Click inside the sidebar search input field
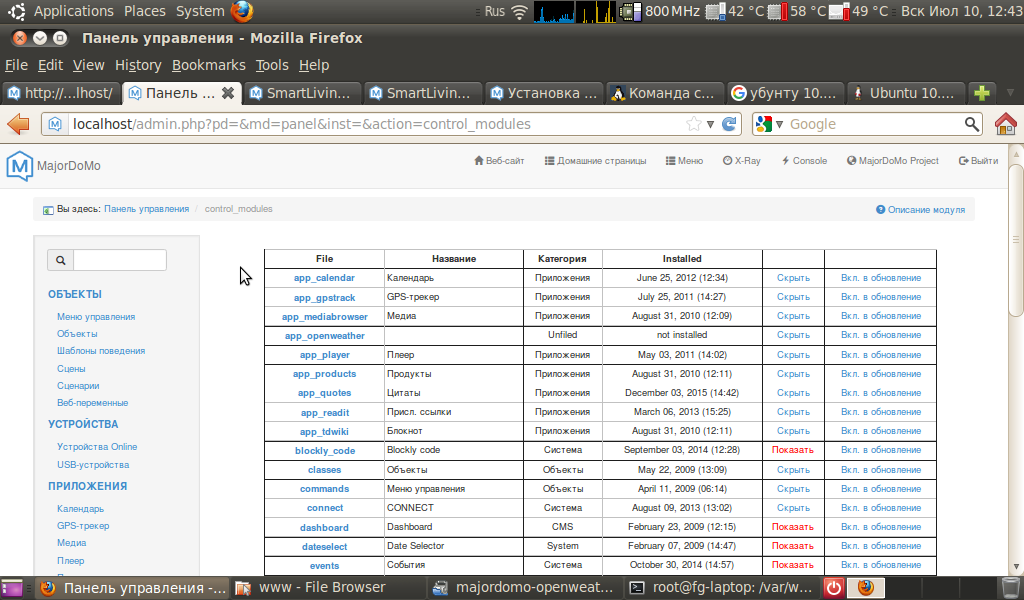This screenshot has height=600, width=1024. [120, 259]
